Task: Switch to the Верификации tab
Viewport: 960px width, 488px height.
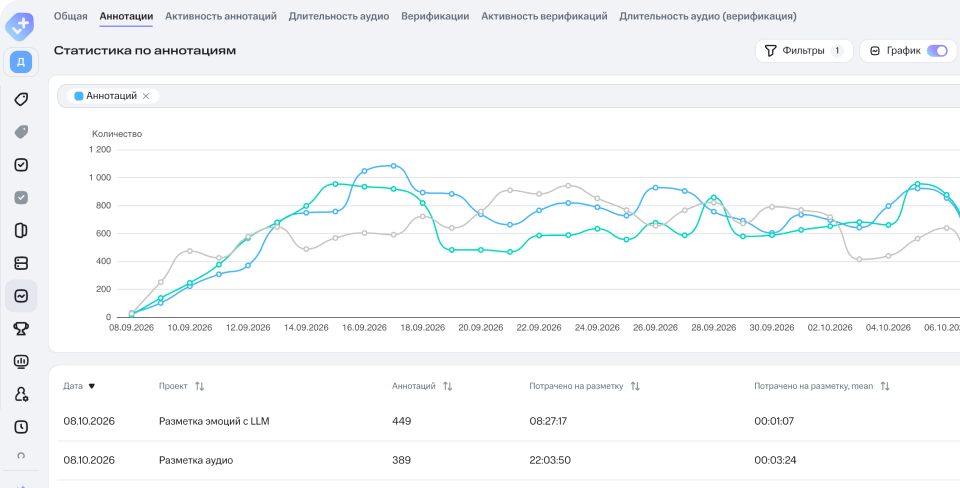Action: [x=435, y=17]
